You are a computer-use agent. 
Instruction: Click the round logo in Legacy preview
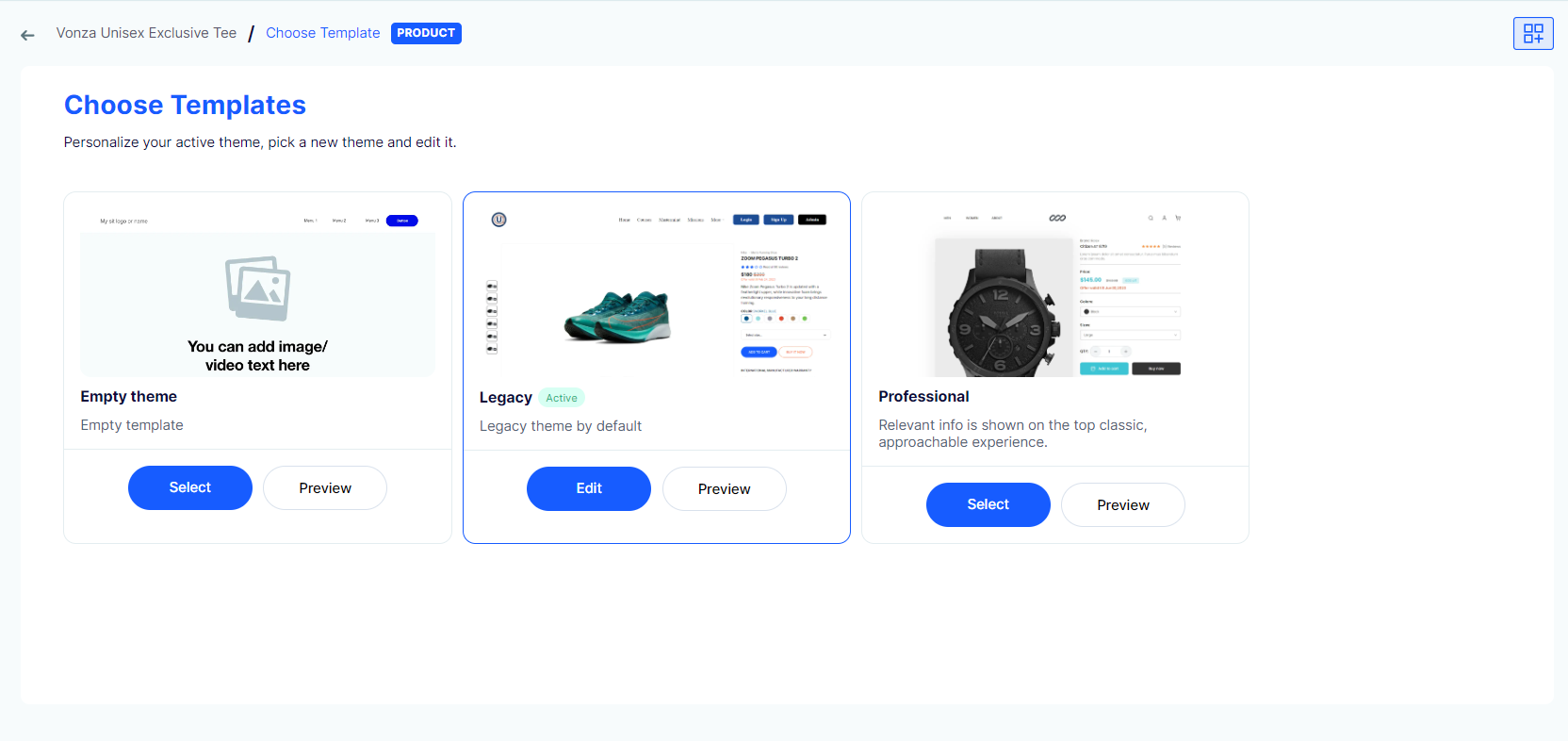[x=499, y=220]
